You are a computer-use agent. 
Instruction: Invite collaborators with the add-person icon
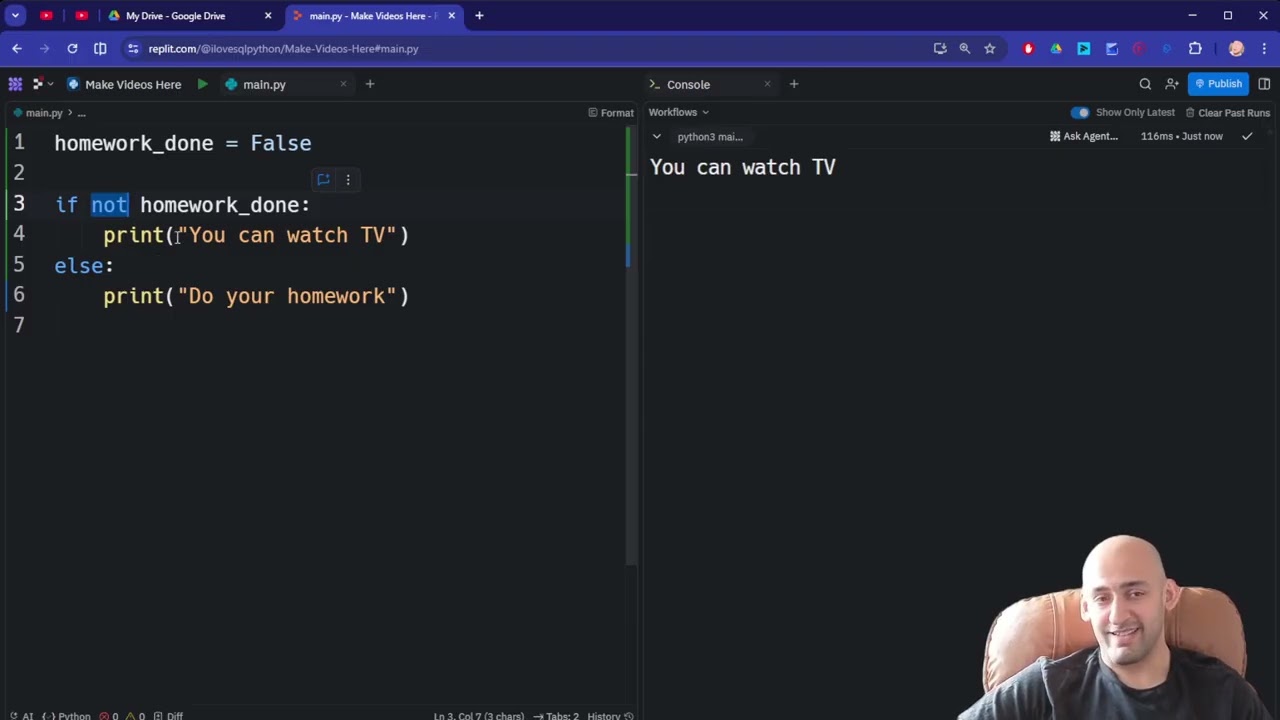click(x=1172, y=84)
